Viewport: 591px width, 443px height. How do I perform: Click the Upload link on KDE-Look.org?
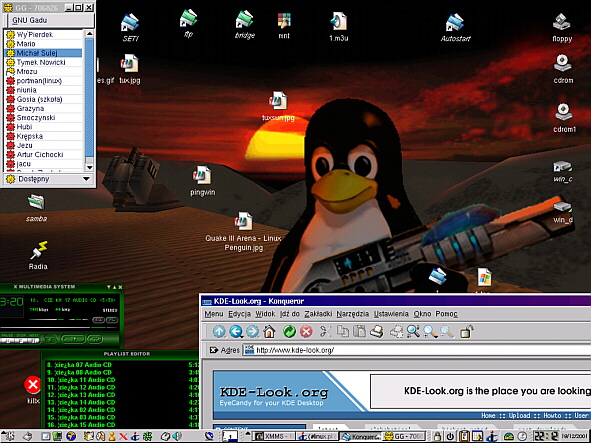[519, 415]
